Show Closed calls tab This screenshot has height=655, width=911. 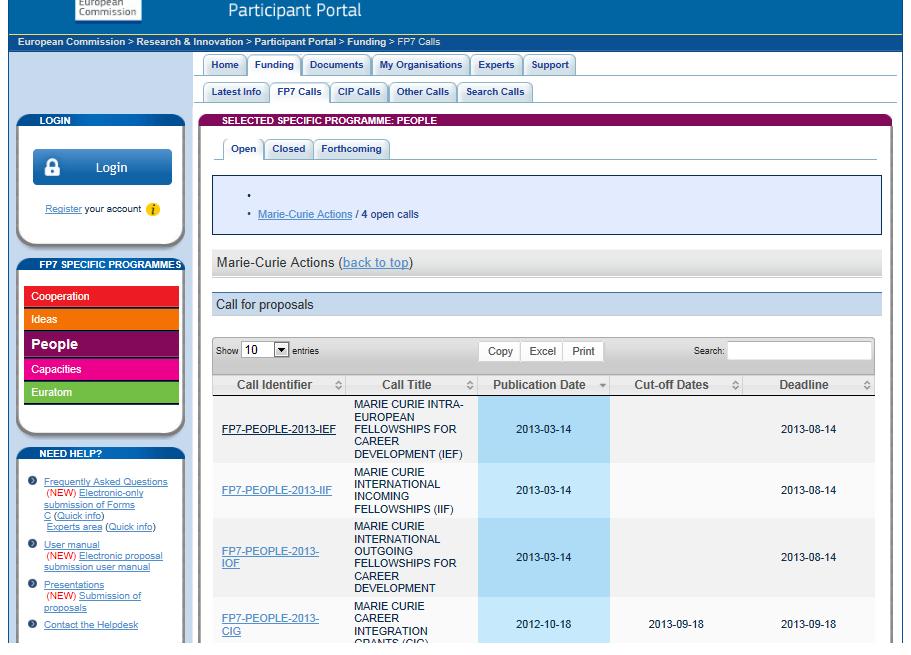tap(289, 149)
